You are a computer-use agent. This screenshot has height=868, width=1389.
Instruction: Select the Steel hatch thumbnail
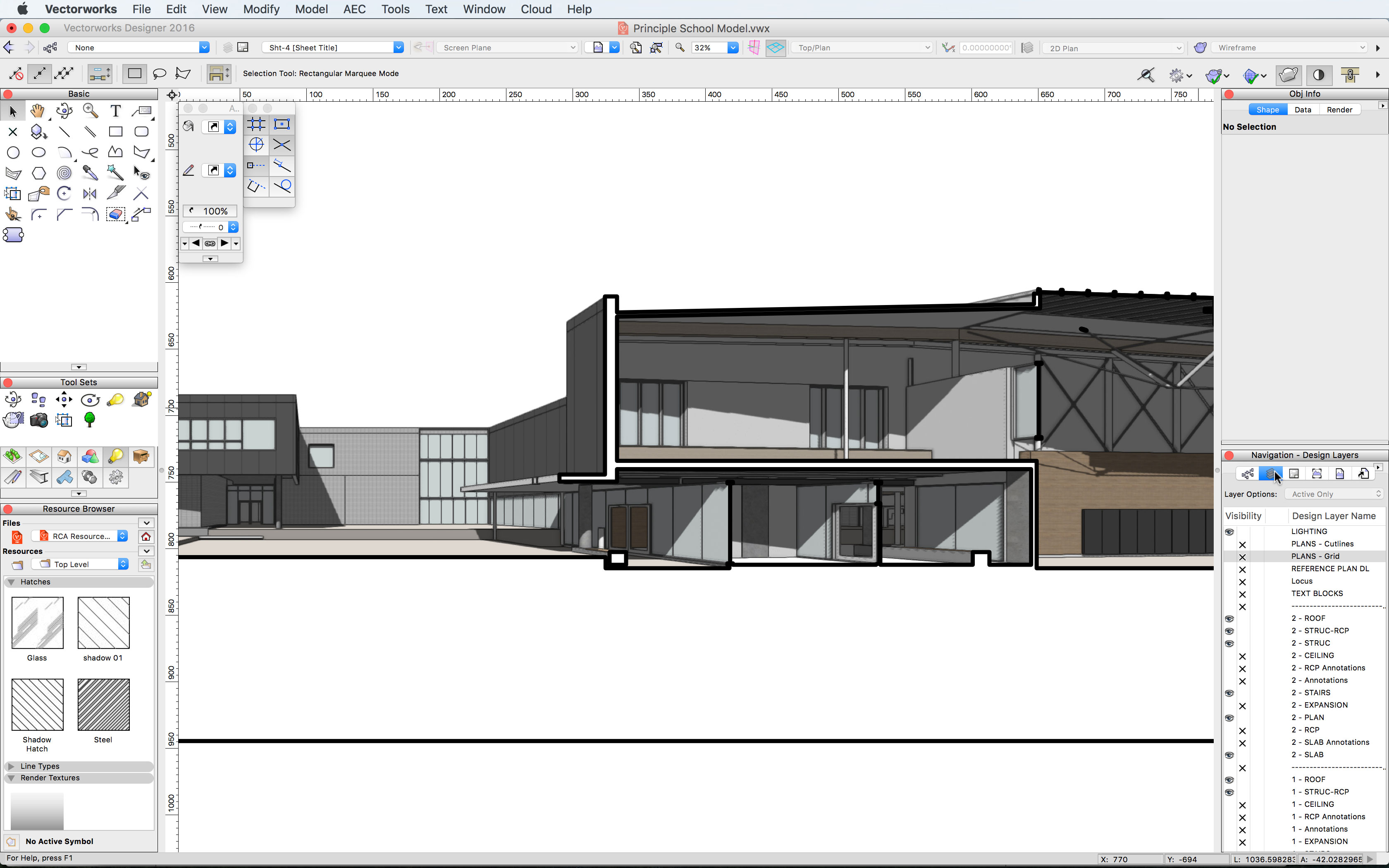103,704
